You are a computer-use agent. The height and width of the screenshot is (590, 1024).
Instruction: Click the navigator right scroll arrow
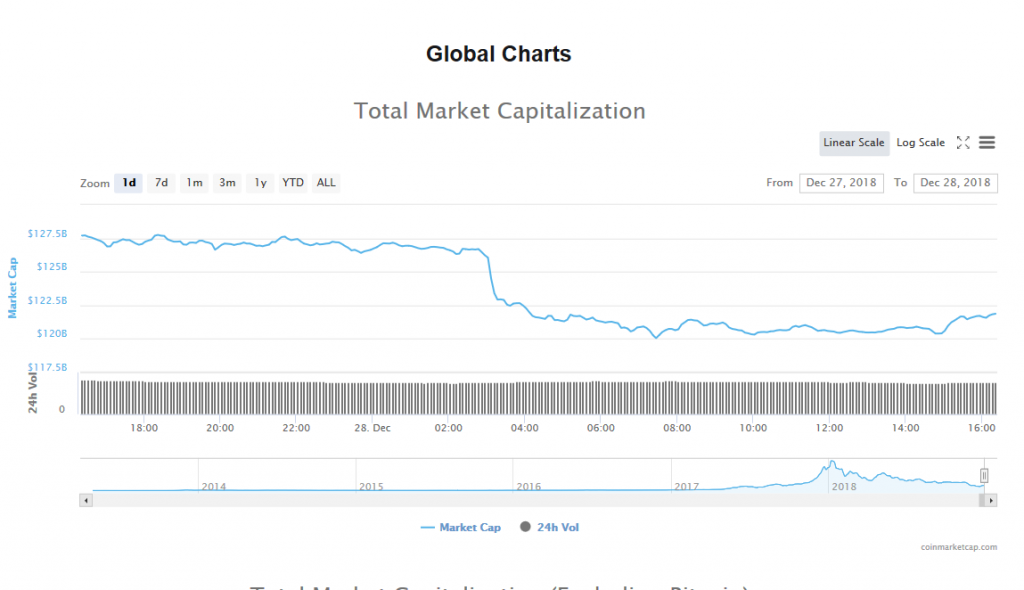991,499
